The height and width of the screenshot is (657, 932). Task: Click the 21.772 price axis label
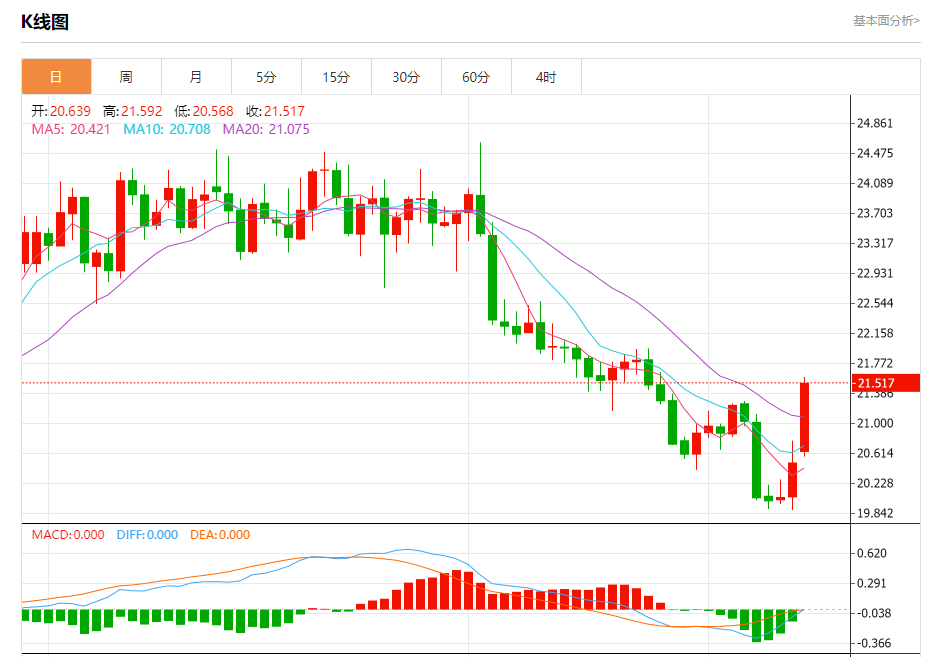(874, 363)
